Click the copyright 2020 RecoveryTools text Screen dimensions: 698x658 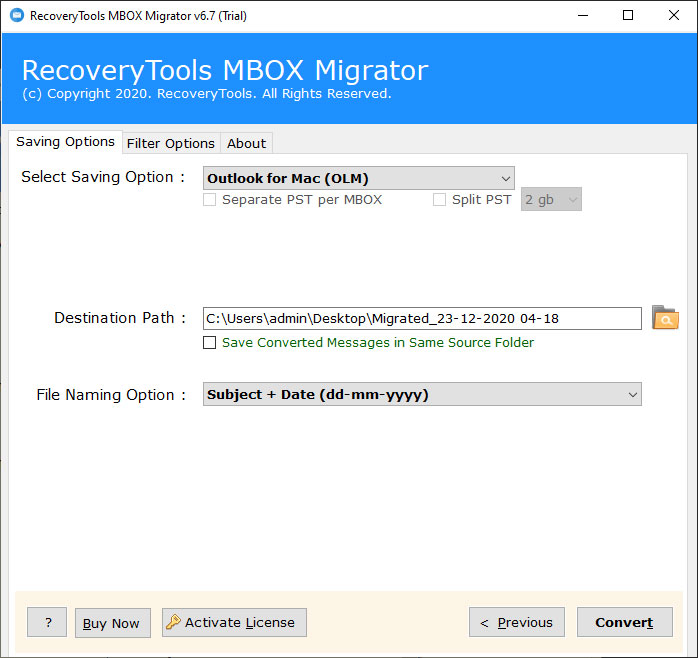point(207,94)
